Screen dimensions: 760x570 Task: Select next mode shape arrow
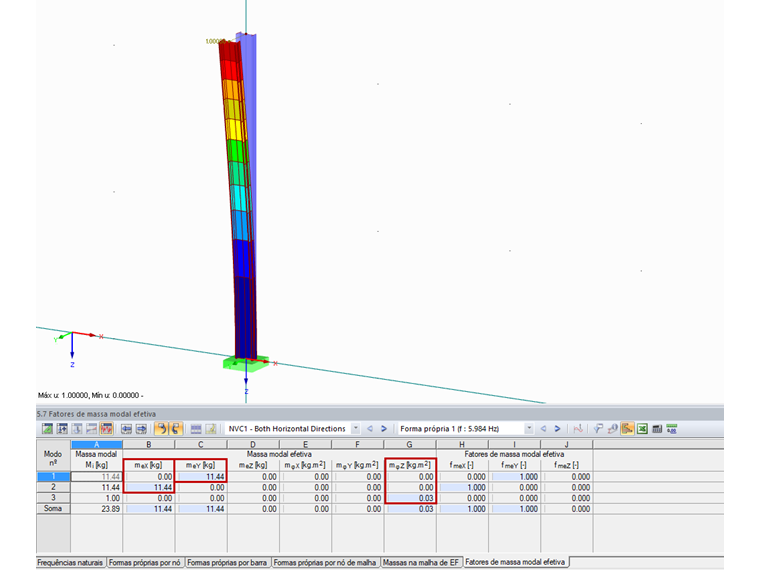click(557, 428)
